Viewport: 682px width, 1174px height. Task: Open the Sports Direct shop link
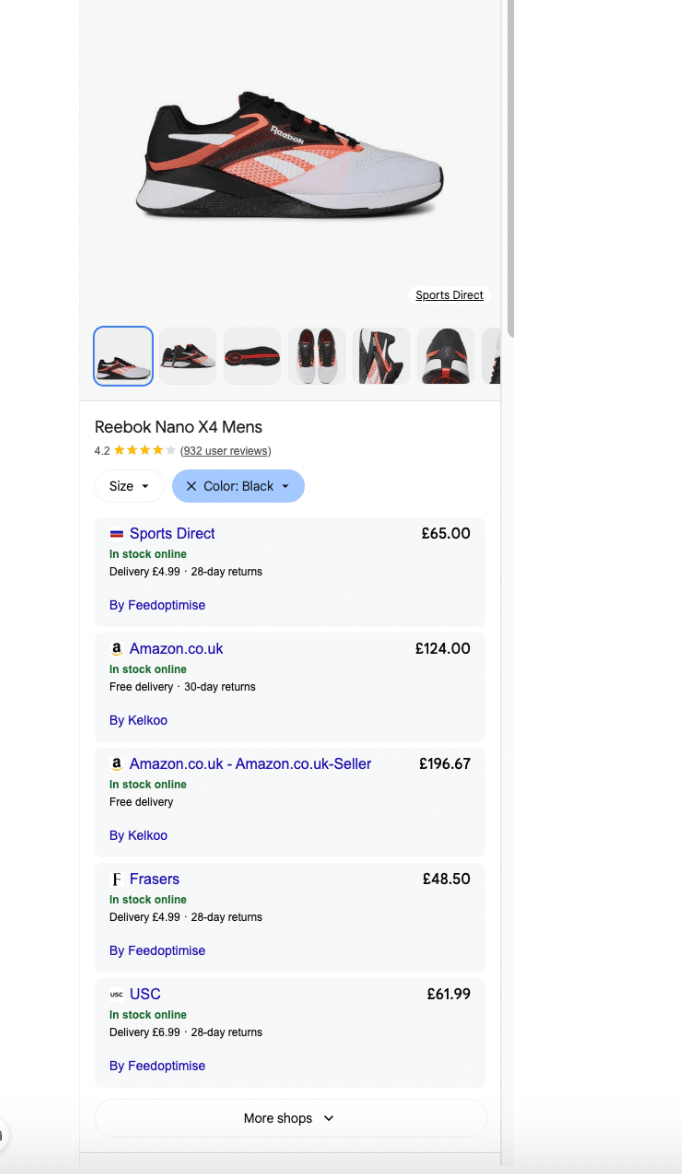(x=172, y=534)
